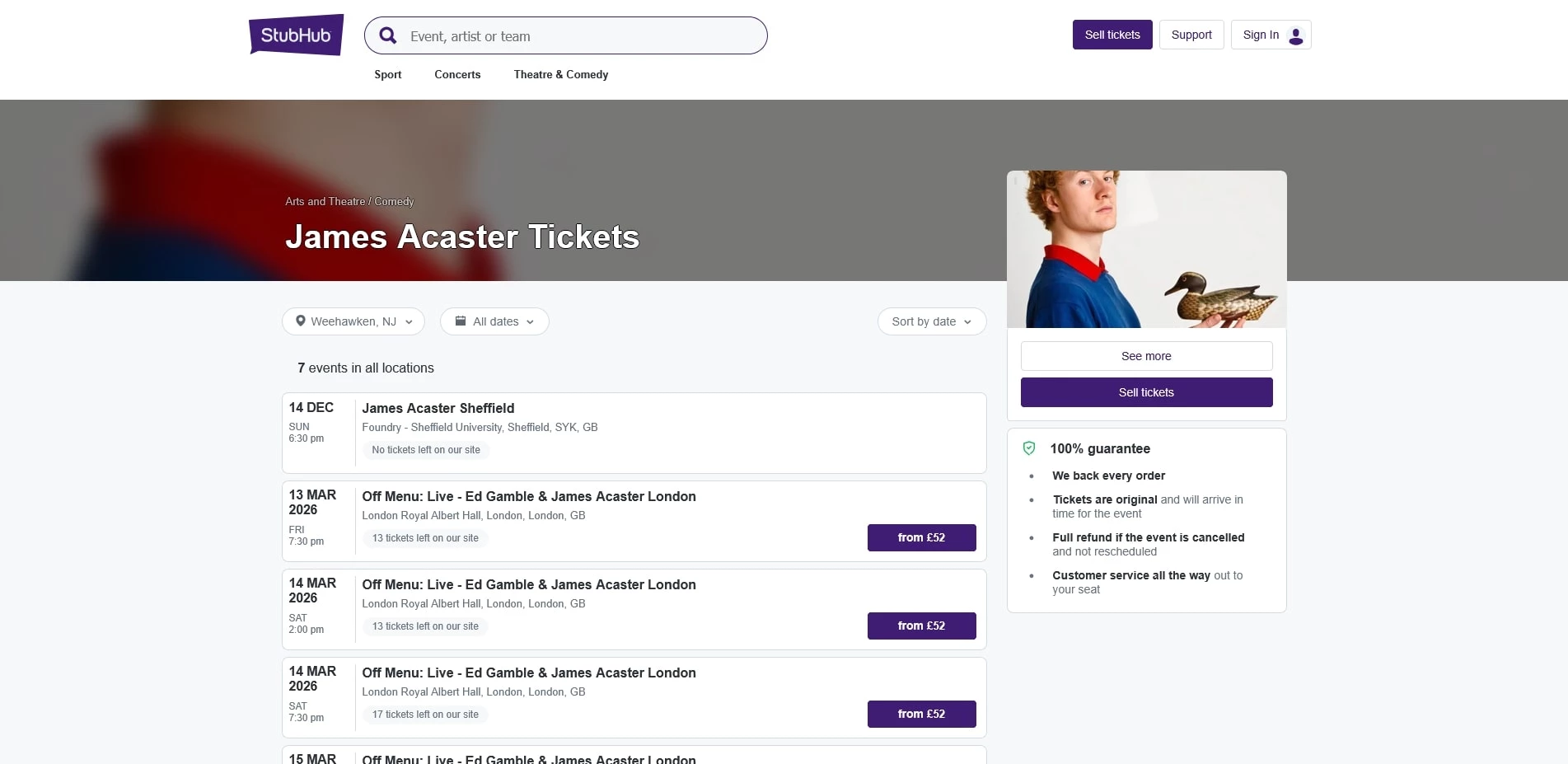Click the StubHub logo
Viewport: 1568px width, 764px height.
point(295,35)
